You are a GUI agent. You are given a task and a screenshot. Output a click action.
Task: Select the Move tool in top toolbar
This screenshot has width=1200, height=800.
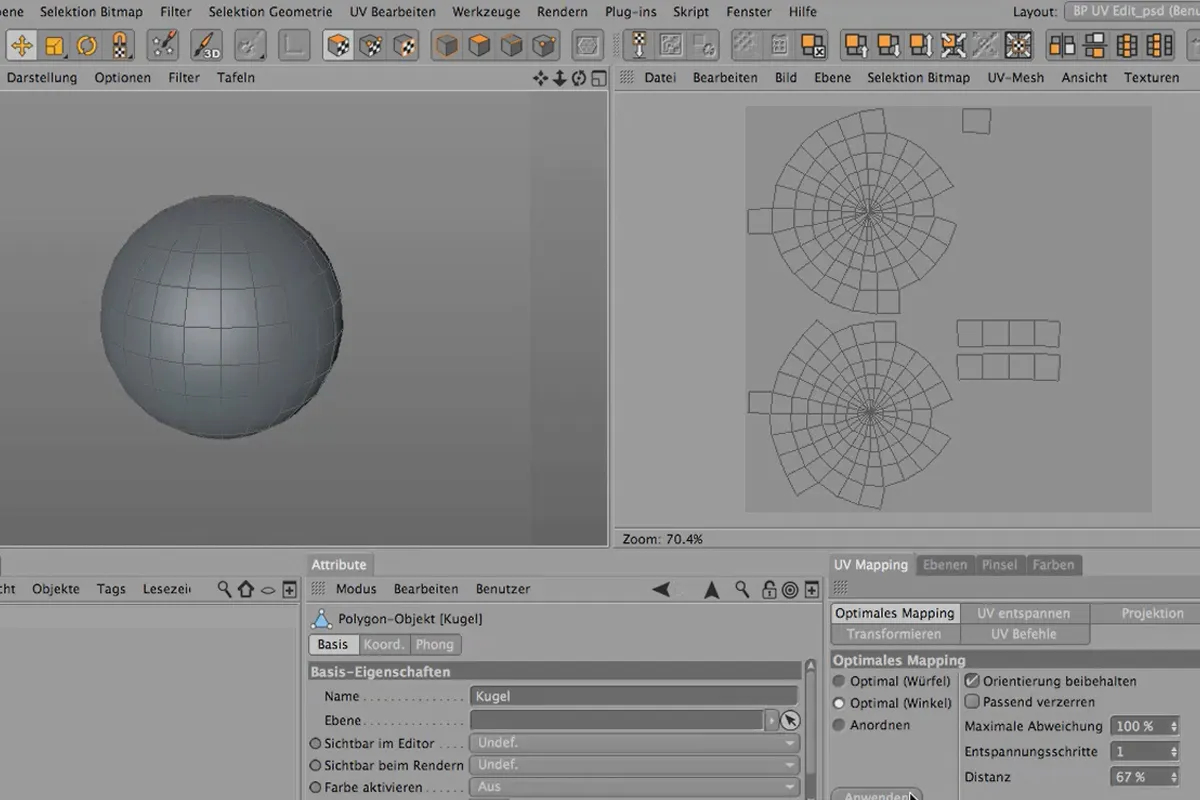click(x=22, y=45)
